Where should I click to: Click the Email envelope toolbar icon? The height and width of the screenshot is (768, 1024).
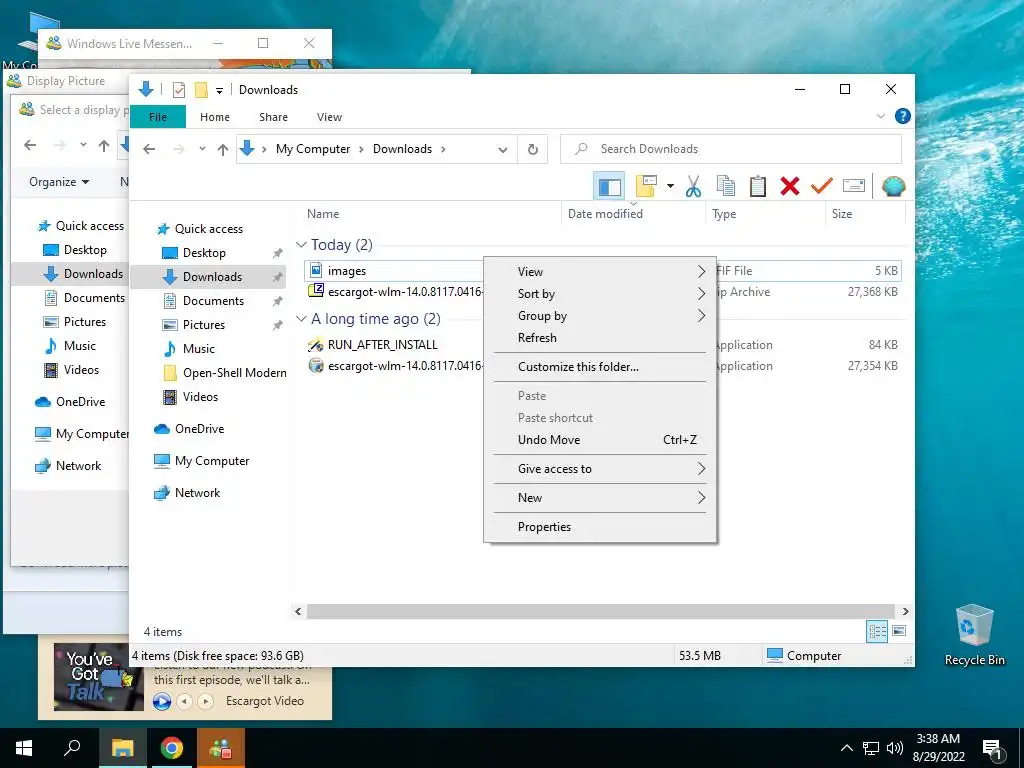(854, 186)
